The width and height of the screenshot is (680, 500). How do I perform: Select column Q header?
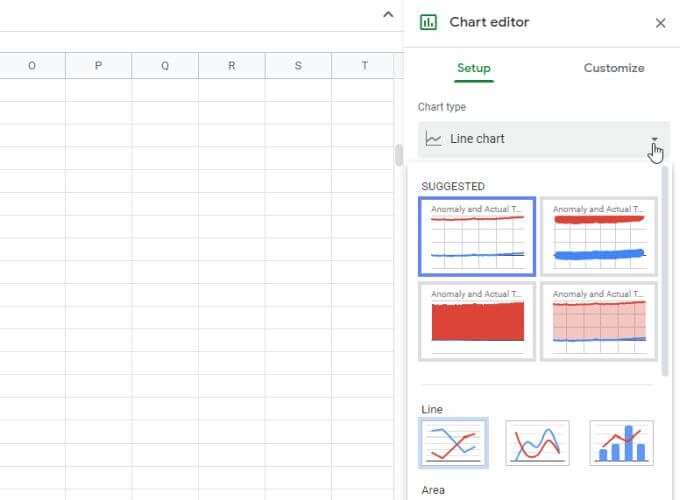point(165,66)
